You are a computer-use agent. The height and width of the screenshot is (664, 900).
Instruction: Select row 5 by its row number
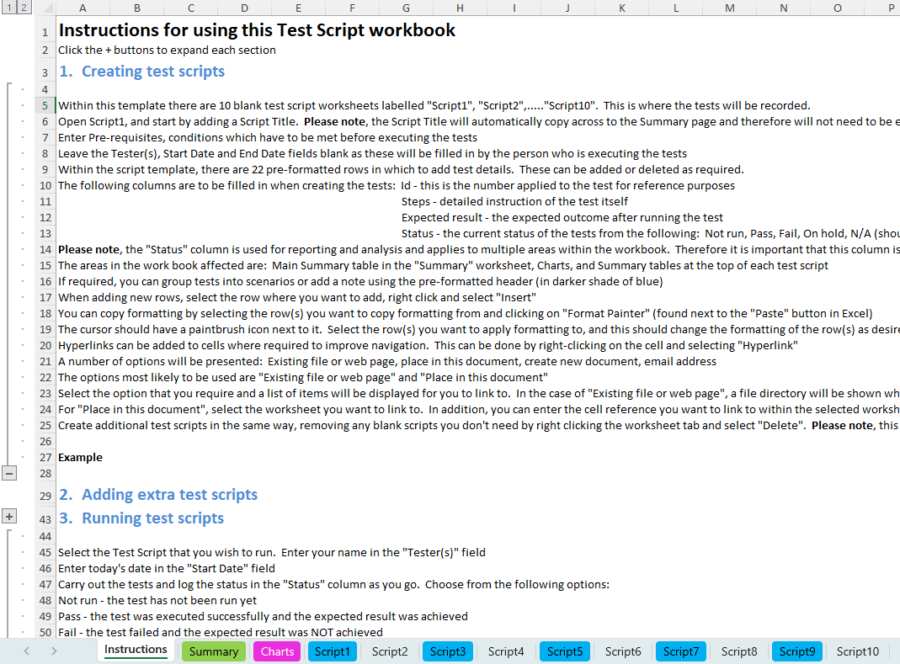44,105
